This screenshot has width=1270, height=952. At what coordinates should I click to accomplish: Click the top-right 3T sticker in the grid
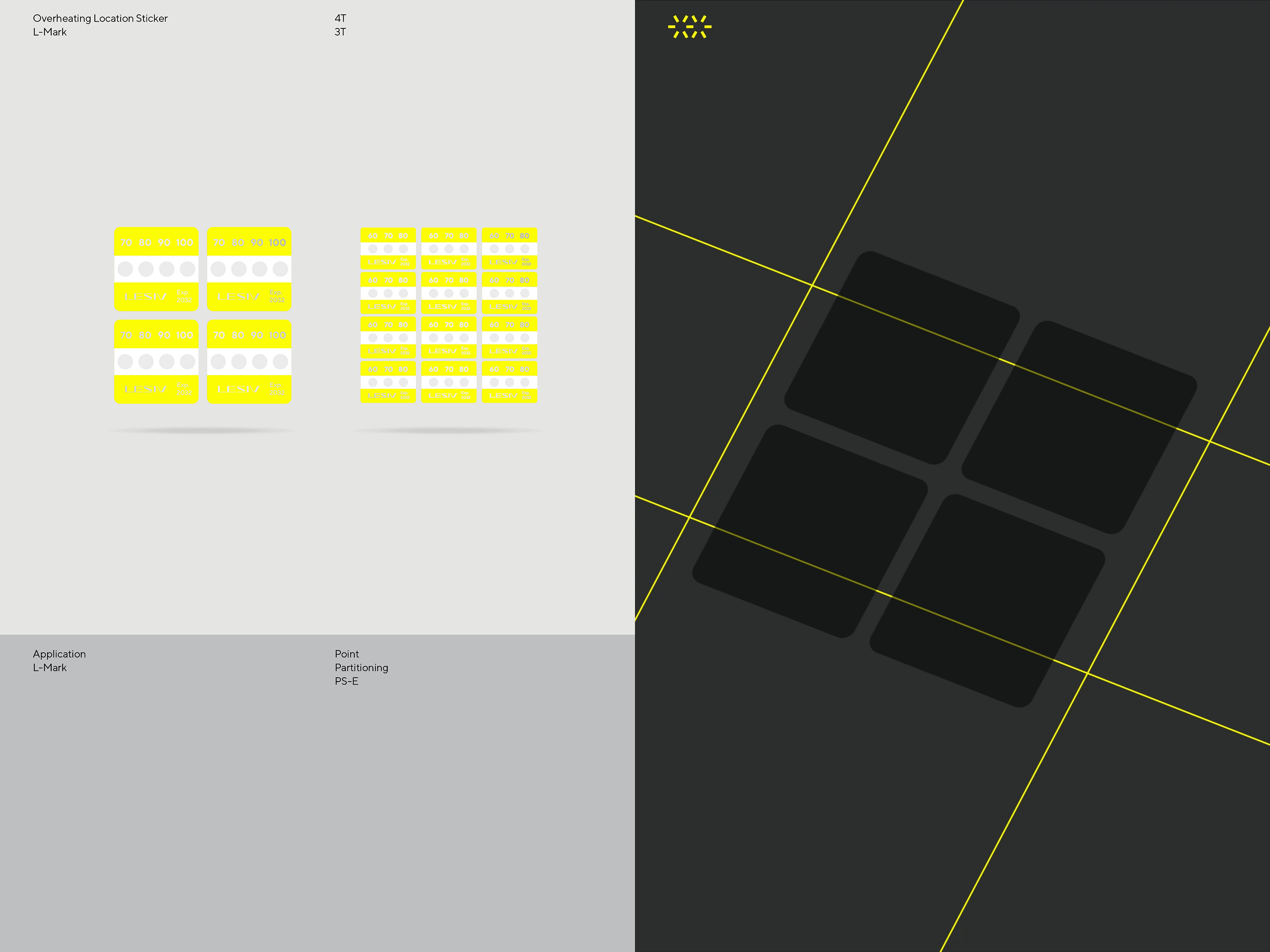pos(509,248)
